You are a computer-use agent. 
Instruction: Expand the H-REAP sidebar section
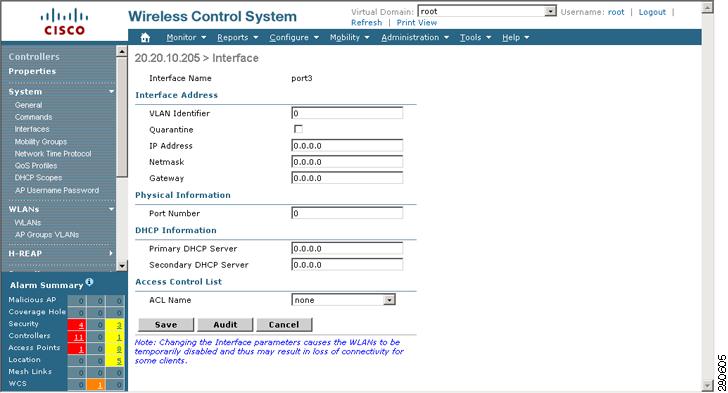point(111,253)
